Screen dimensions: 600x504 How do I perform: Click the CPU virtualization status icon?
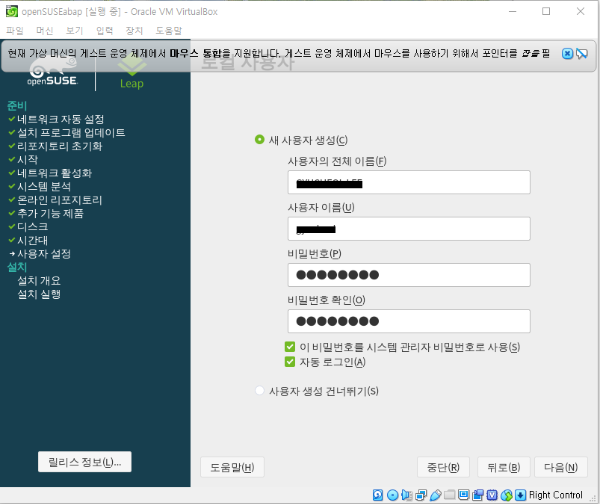tap(492, 495)
